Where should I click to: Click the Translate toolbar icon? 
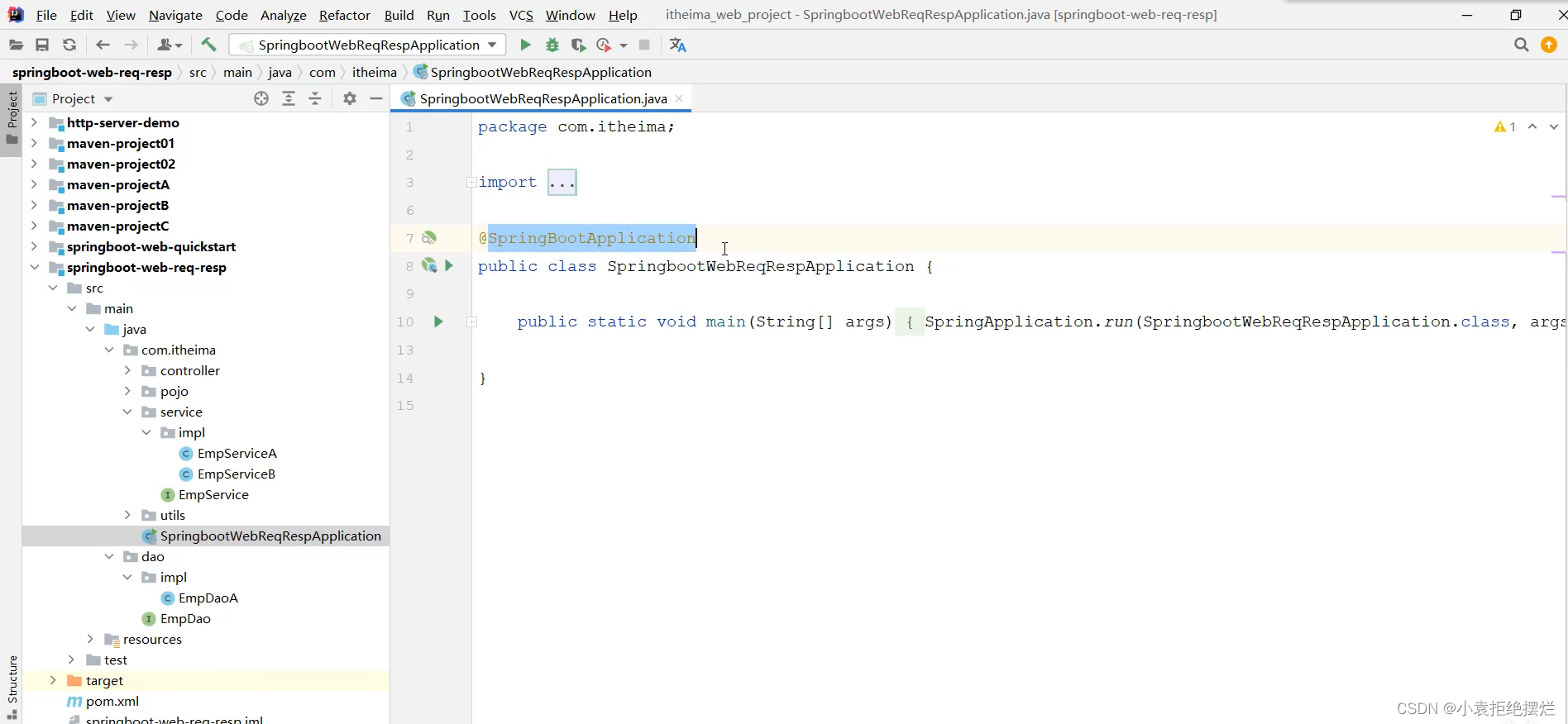[x=678, y=45]
